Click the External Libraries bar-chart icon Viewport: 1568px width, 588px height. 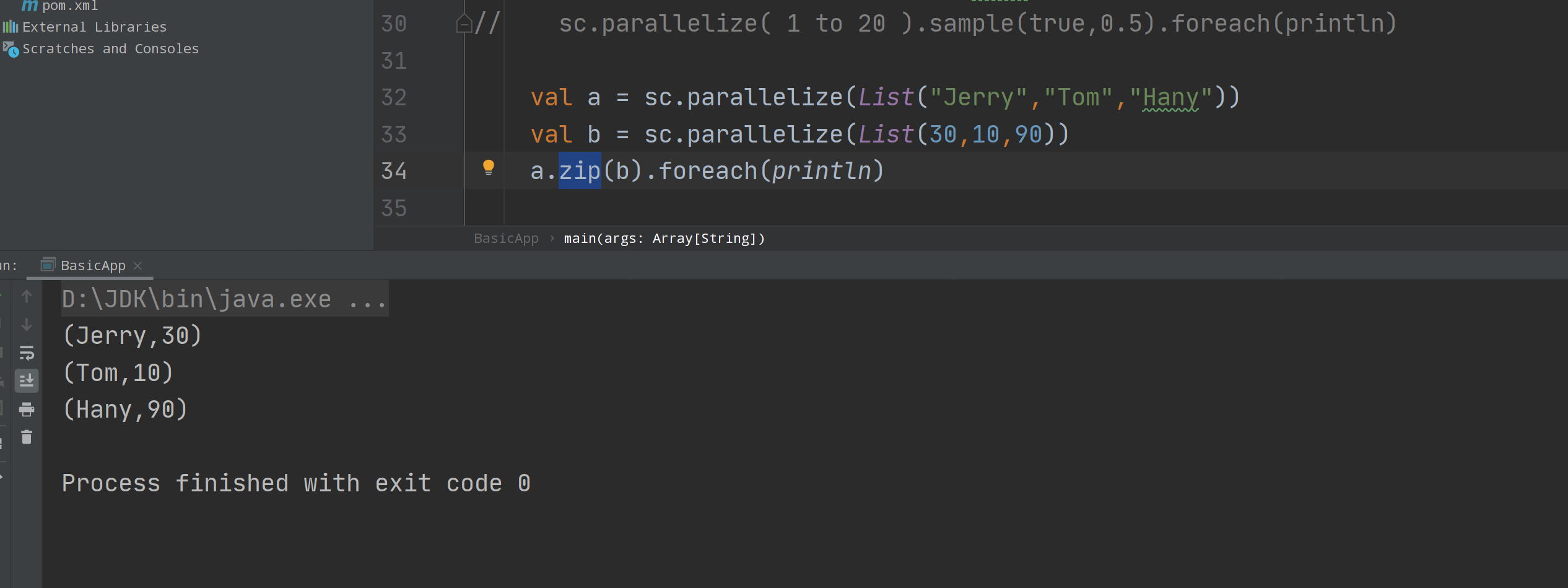11,27
